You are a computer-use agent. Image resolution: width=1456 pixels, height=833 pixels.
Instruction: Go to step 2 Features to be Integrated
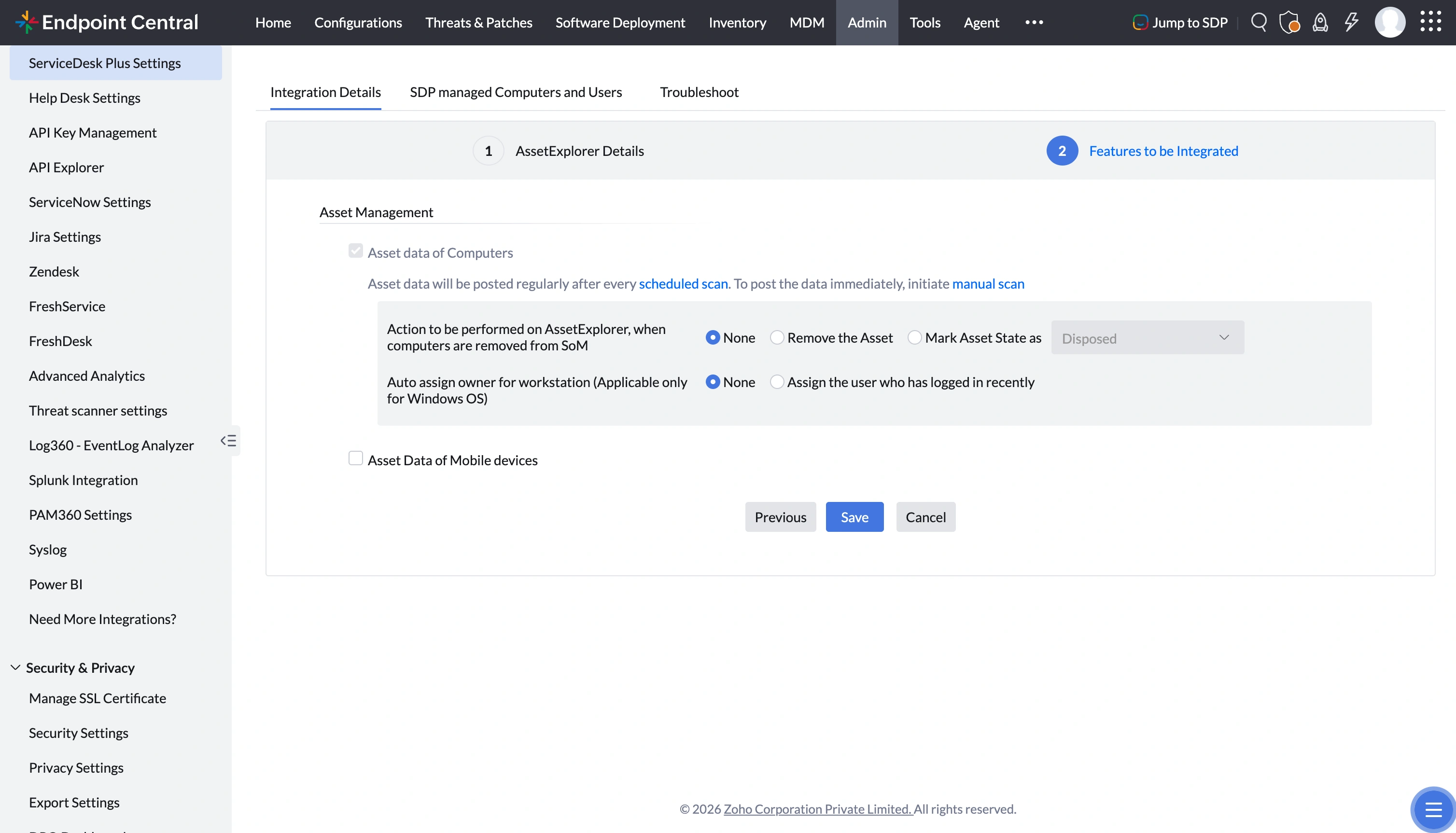(1143, 151)
